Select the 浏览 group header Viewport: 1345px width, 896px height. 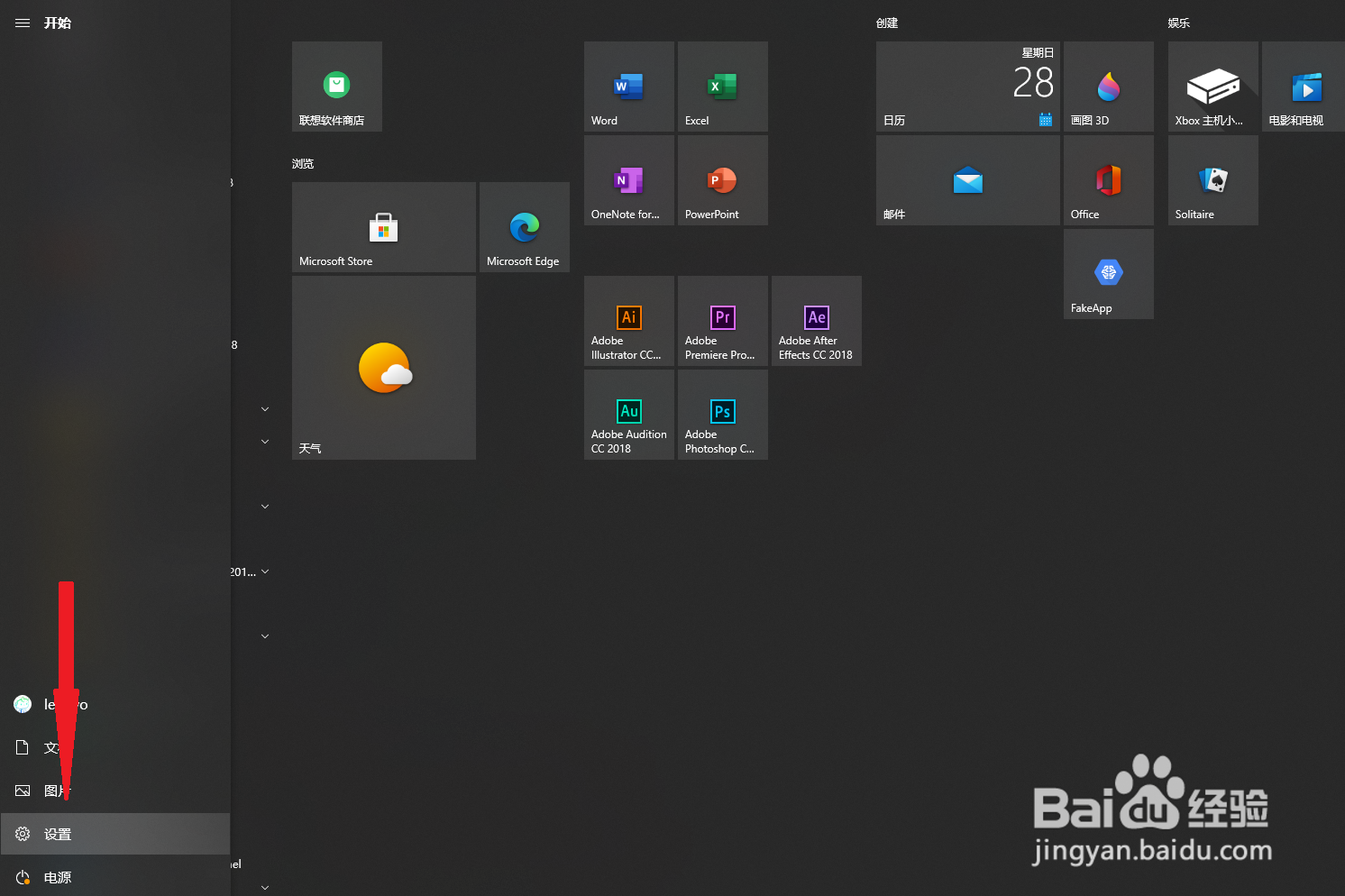[x=303, y=164]
